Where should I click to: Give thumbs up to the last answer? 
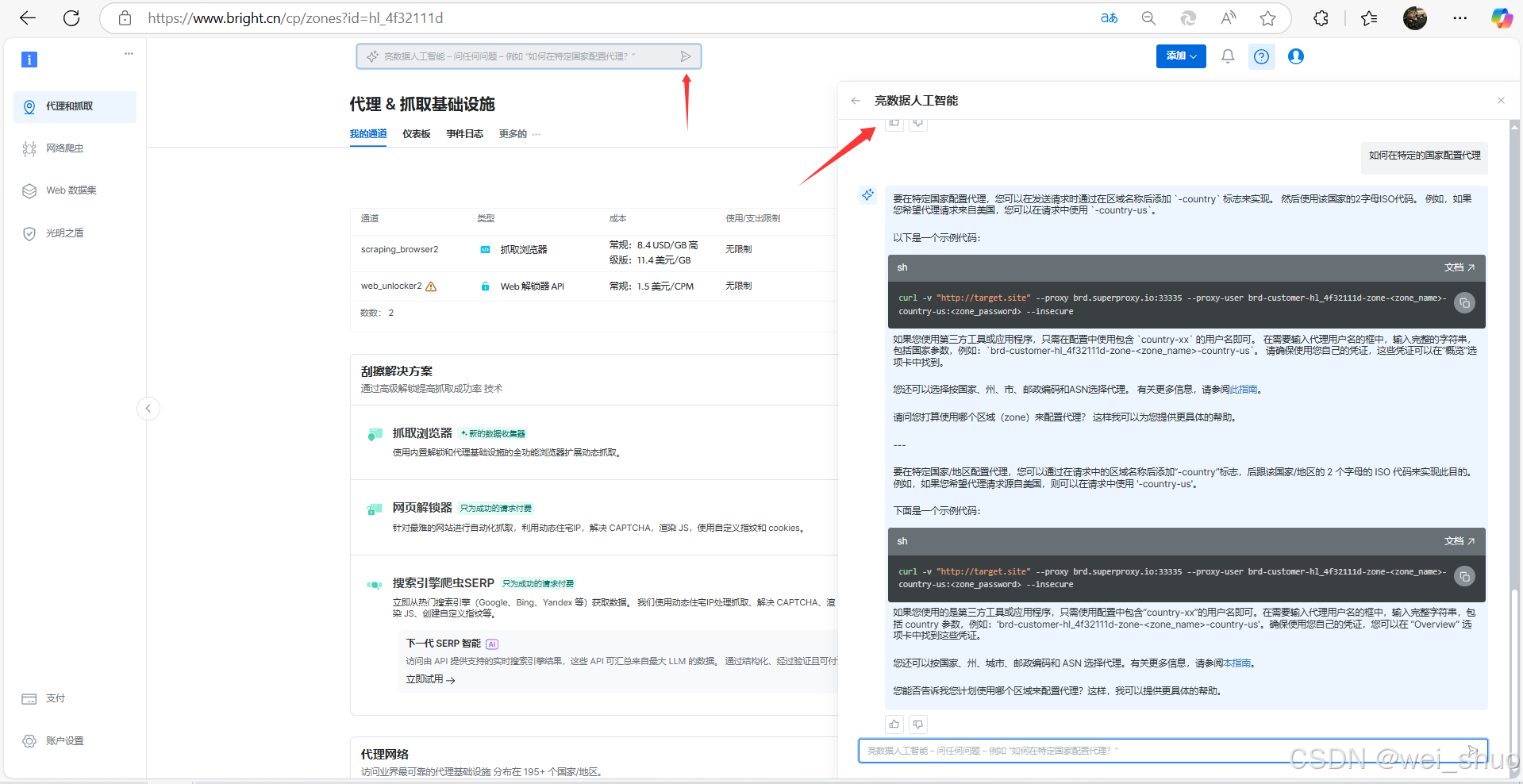coord(894,724)
